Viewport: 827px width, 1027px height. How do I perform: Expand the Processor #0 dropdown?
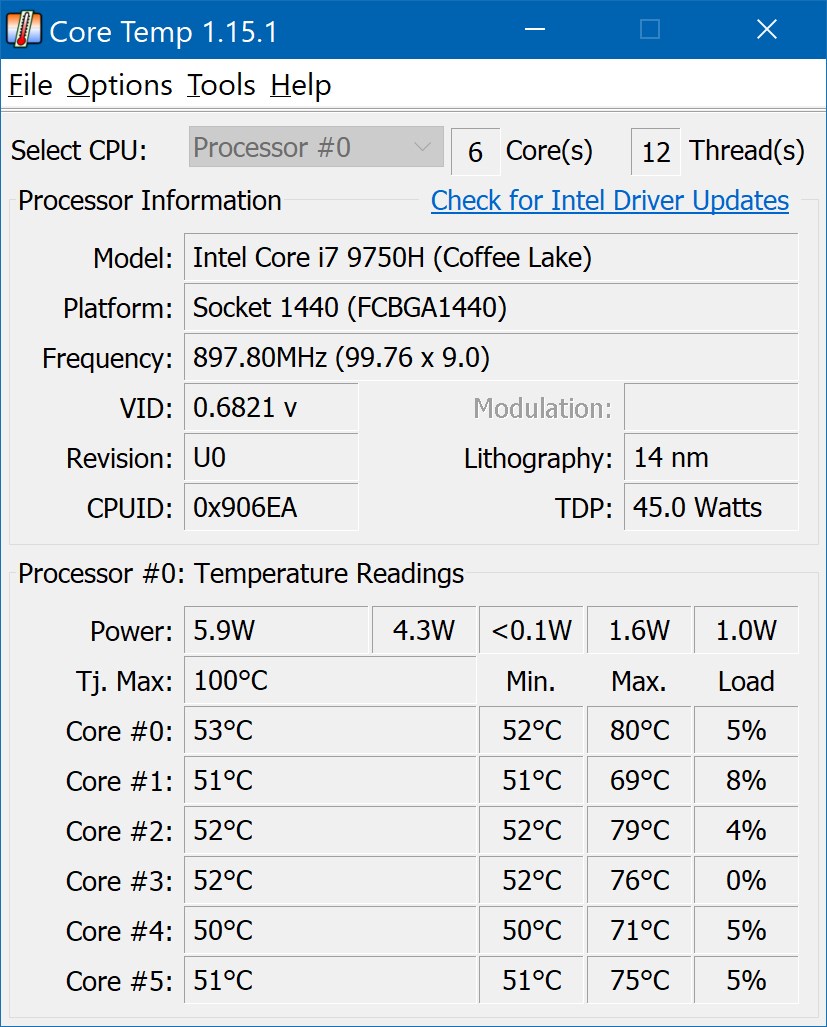(316, 147)
